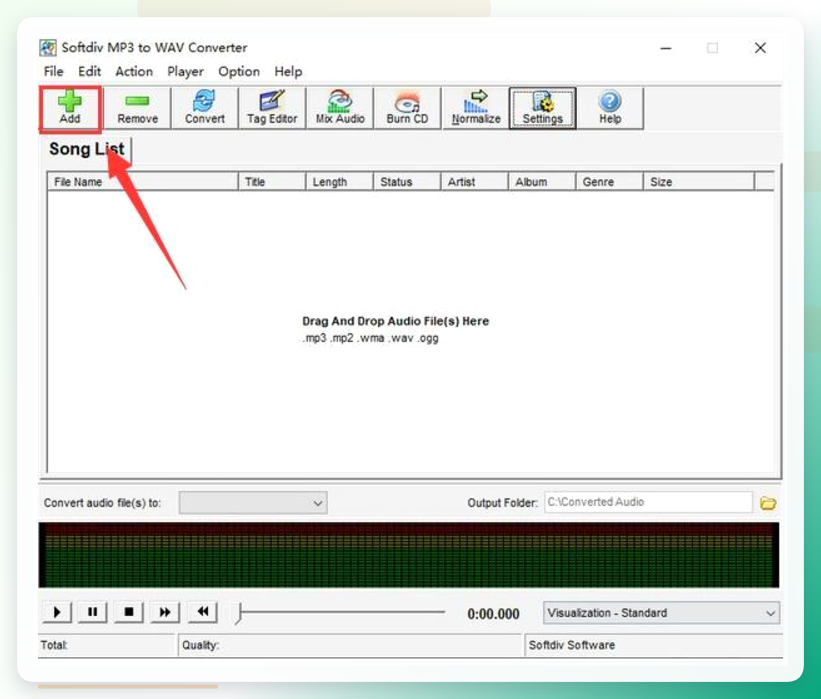Rewind with the backward button
This screenshot has height=699, width=821.
203,612
